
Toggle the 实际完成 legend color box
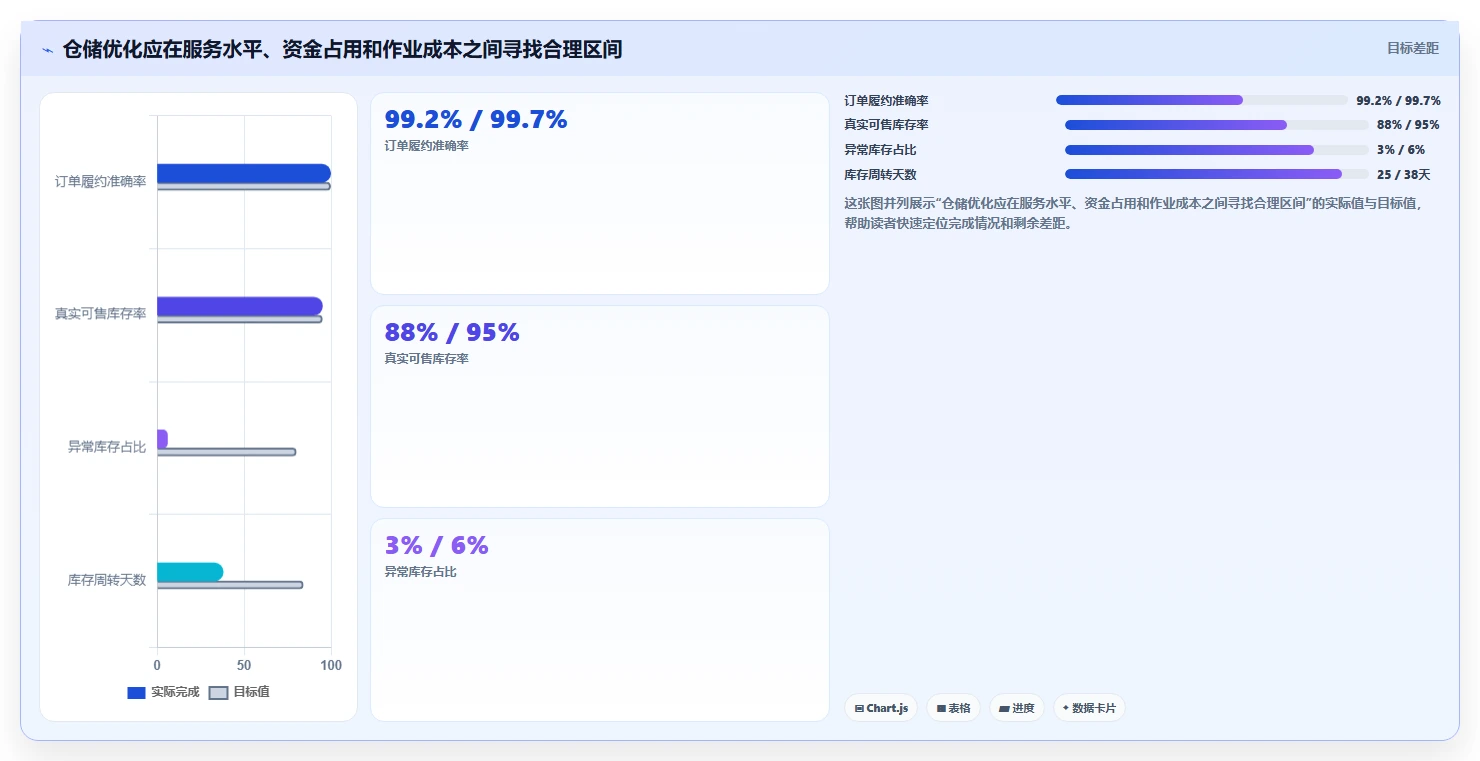137,693
